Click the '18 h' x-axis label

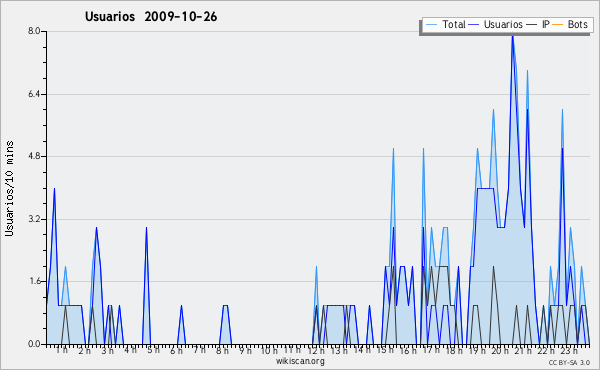point(454,350)
